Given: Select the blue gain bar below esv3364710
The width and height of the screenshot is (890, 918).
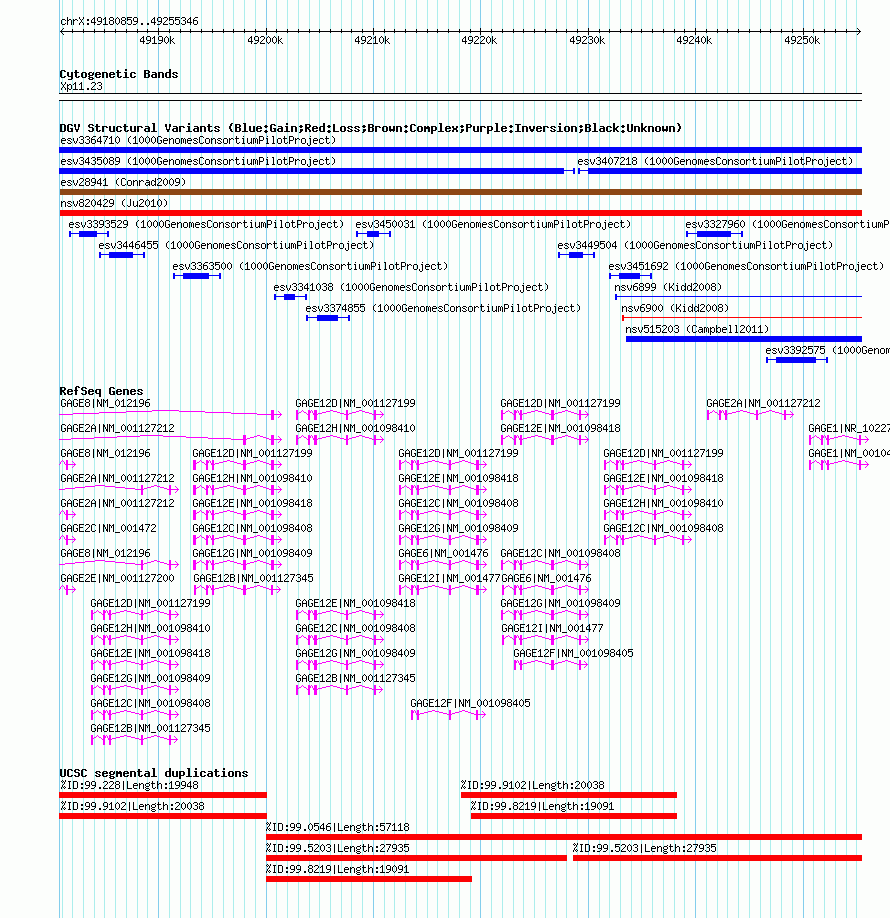Looking at the screenshot, I should 460,150.
